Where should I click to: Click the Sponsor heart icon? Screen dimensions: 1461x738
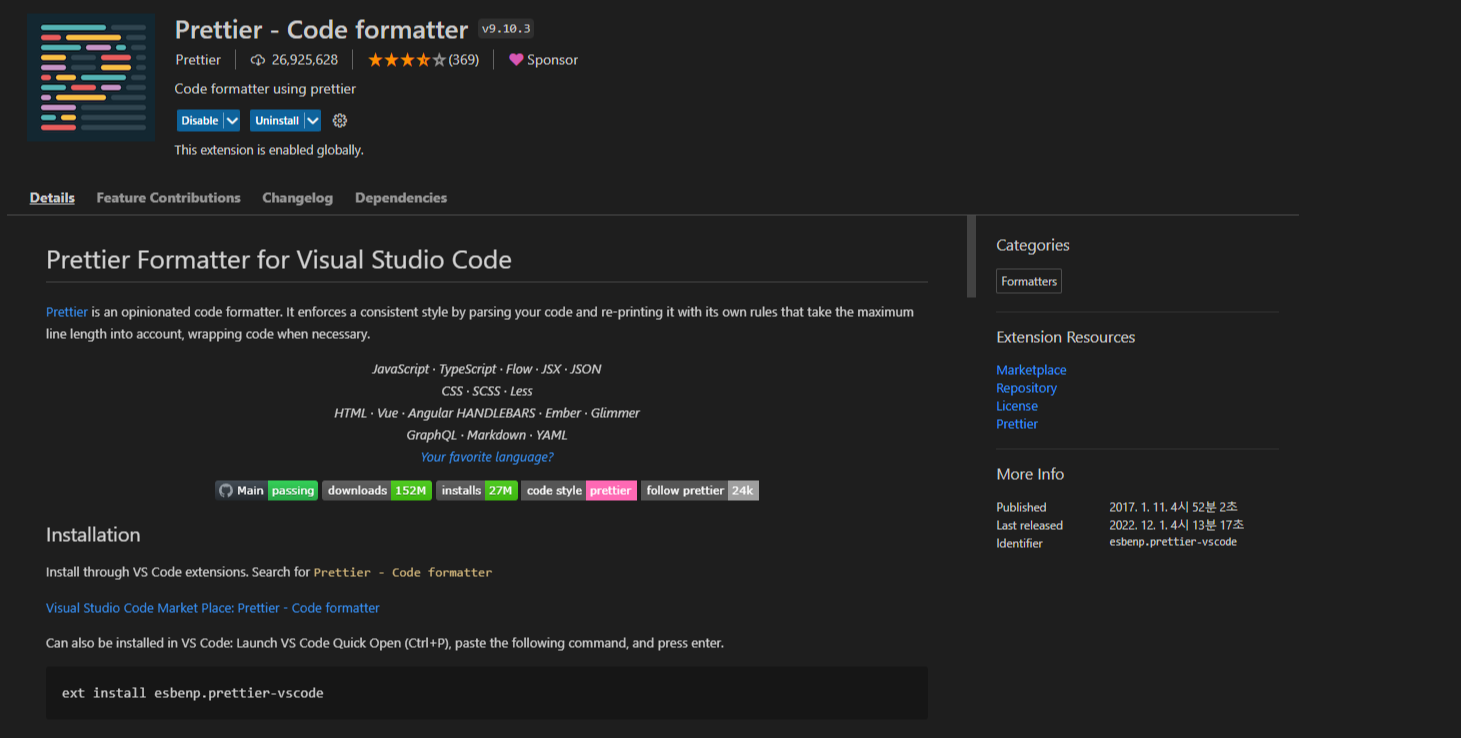[x=516, y=60]
